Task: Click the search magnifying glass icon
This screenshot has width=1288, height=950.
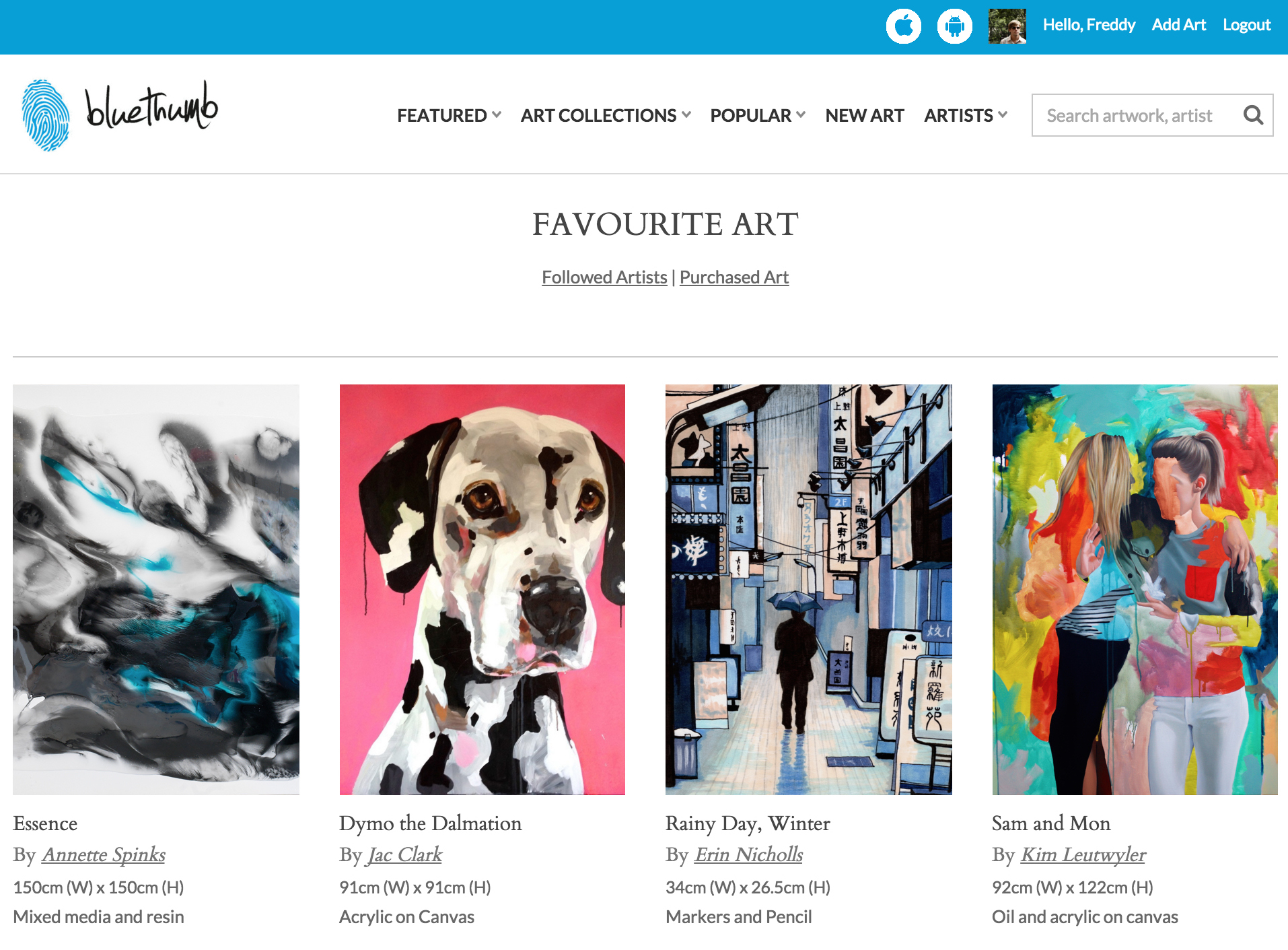Action: [1252, 115]
